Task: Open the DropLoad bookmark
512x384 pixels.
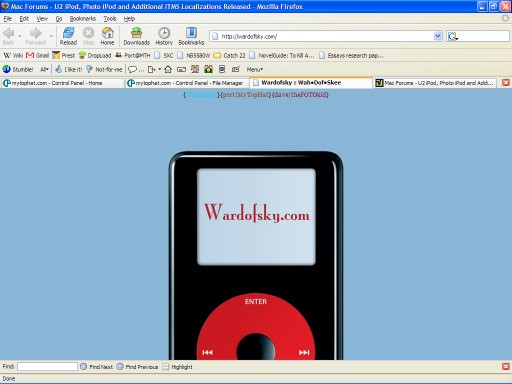Action: [x=95, y=55]
